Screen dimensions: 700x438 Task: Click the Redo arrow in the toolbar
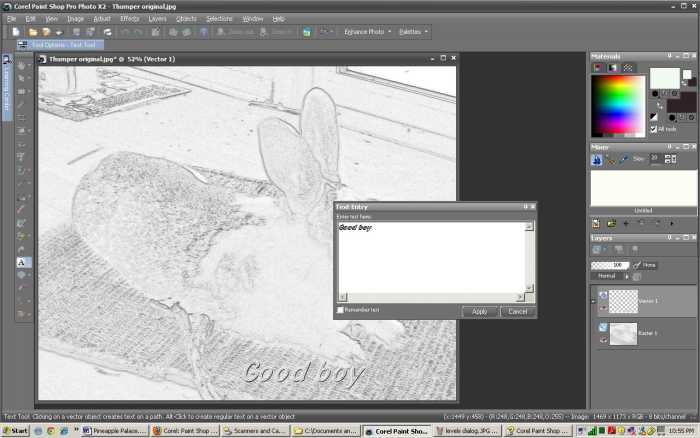click(139, 32)
